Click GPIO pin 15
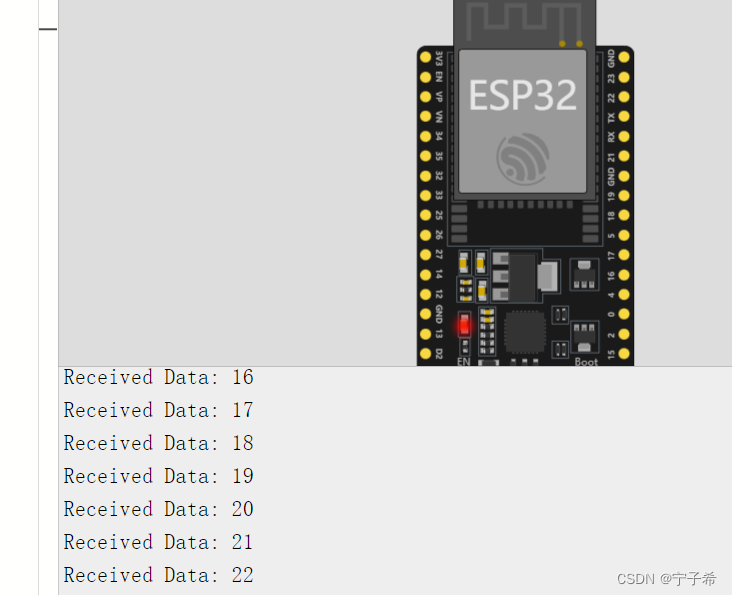Screen dimensions: 732x595 624,354
